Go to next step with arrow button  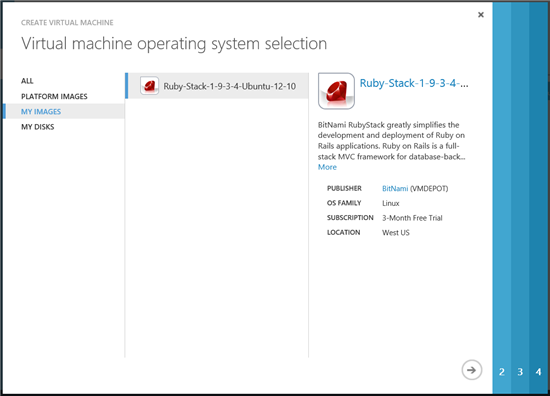[471, 370]
